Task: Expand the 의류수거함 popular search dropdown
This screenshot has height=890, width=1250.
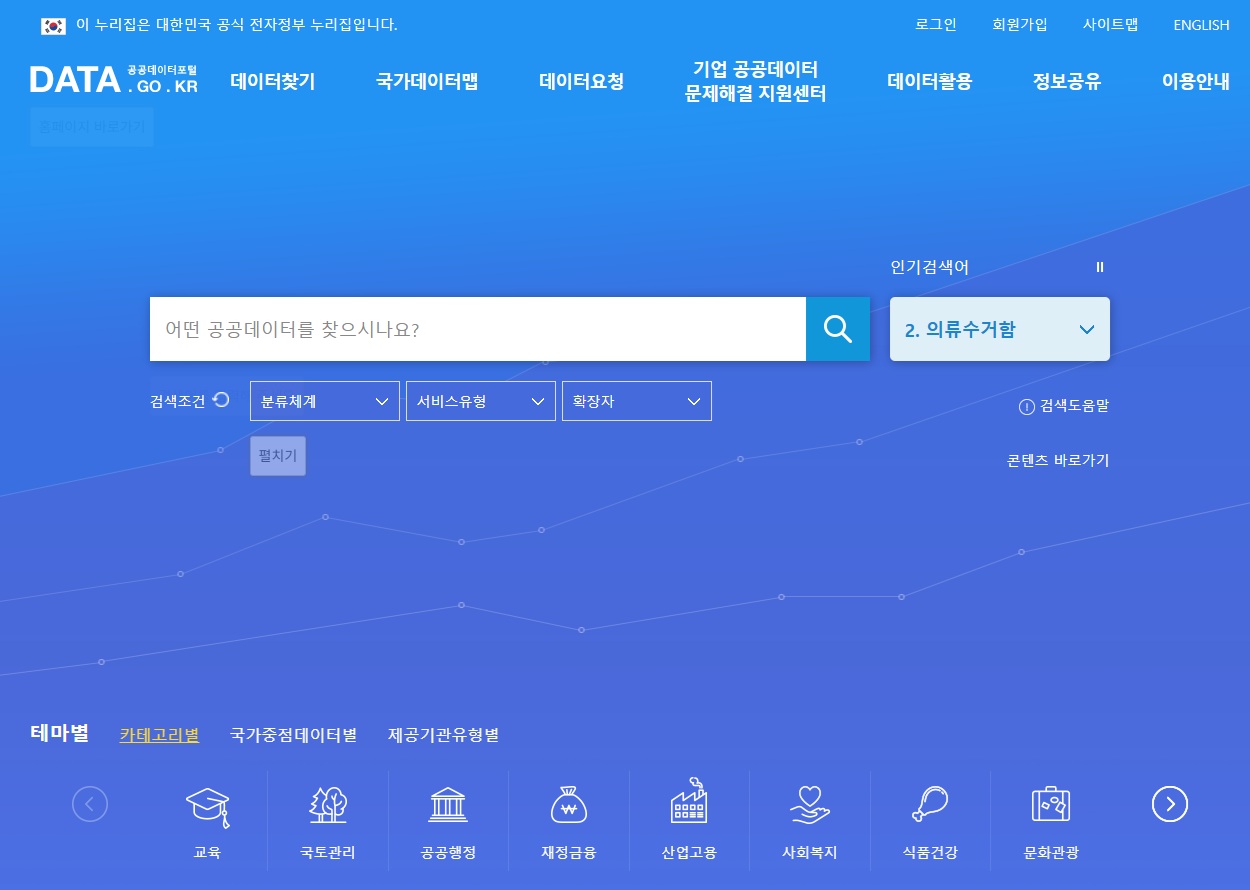Action: [x=1086, y=328]
